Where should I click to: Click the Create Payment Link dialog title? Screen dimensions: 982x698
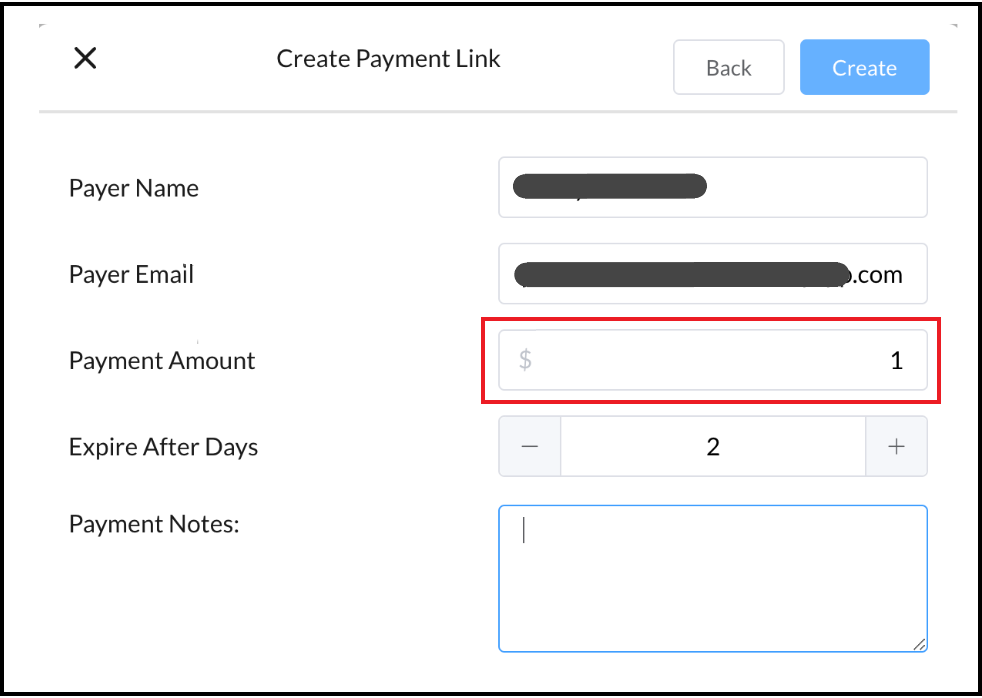388,58
